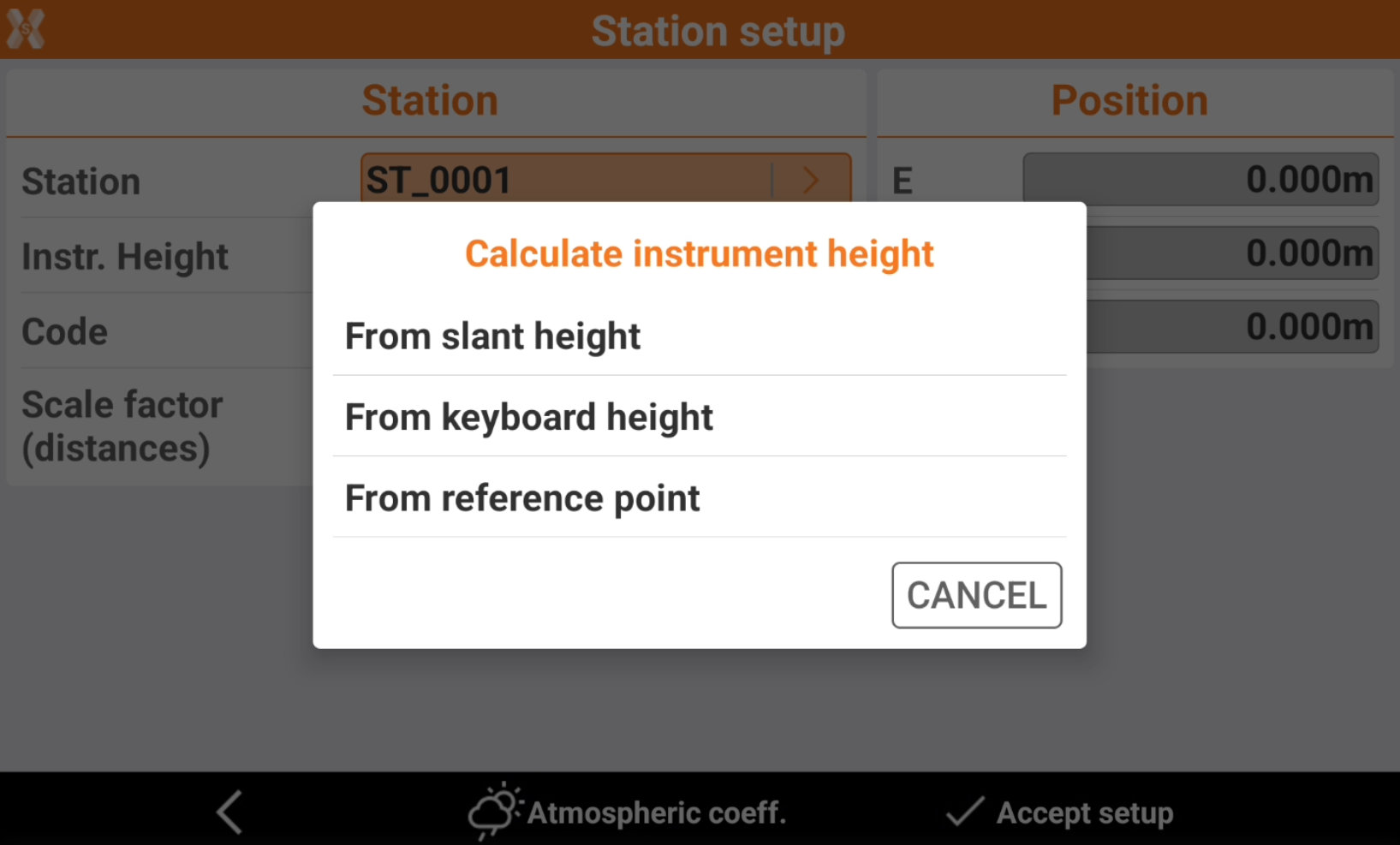Click the second position value field below E
This screenshot has width=1400, height=845.
pyautogui.click(x=1231, y=253)
